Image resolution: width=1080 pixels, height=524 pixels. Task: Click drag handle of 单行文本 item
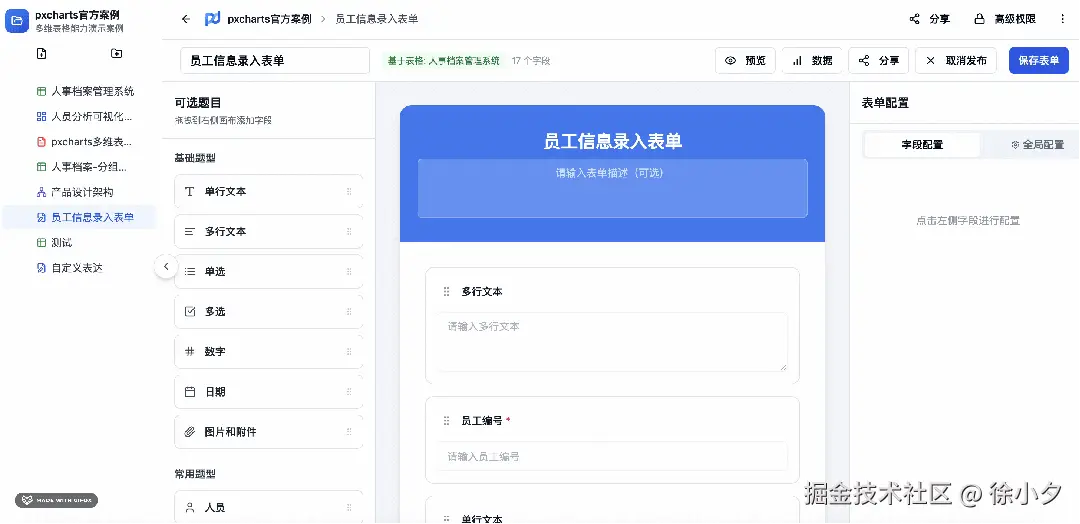[349, 191]
